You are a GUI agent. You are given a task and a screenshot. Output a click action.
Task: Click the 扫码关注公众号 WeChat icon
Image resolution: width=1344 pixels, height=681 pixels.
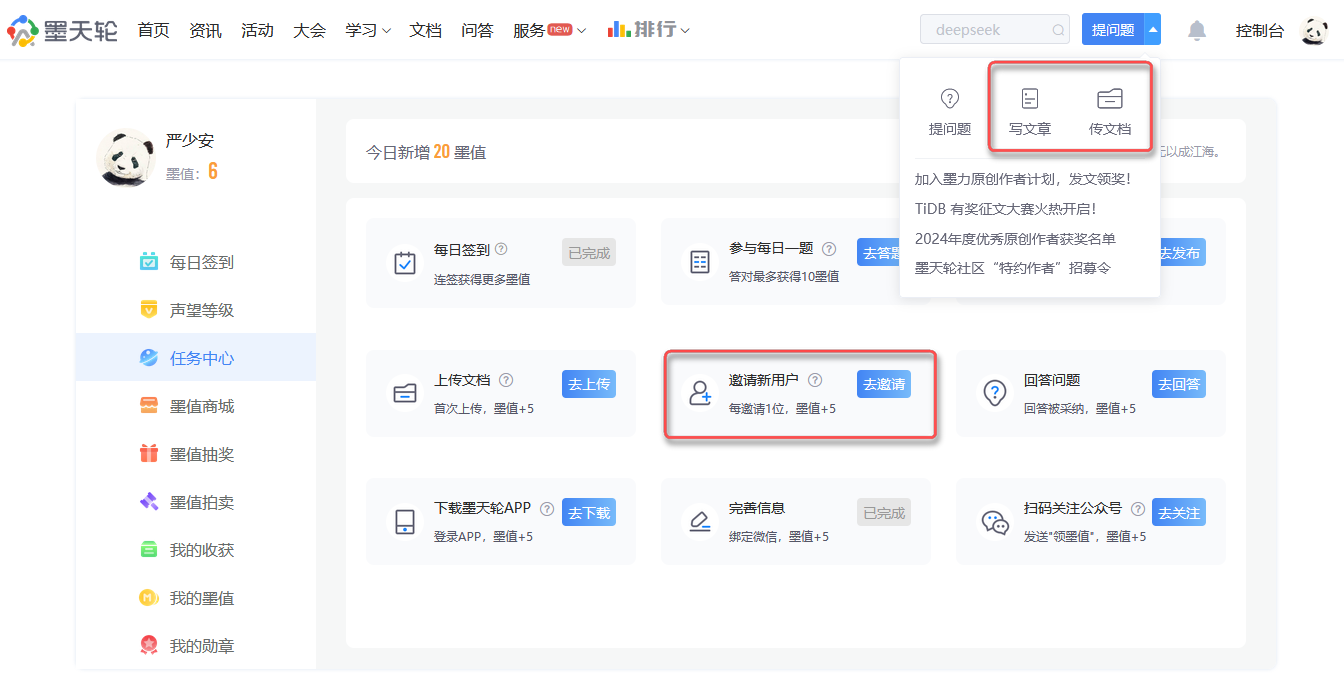[995, 522]
